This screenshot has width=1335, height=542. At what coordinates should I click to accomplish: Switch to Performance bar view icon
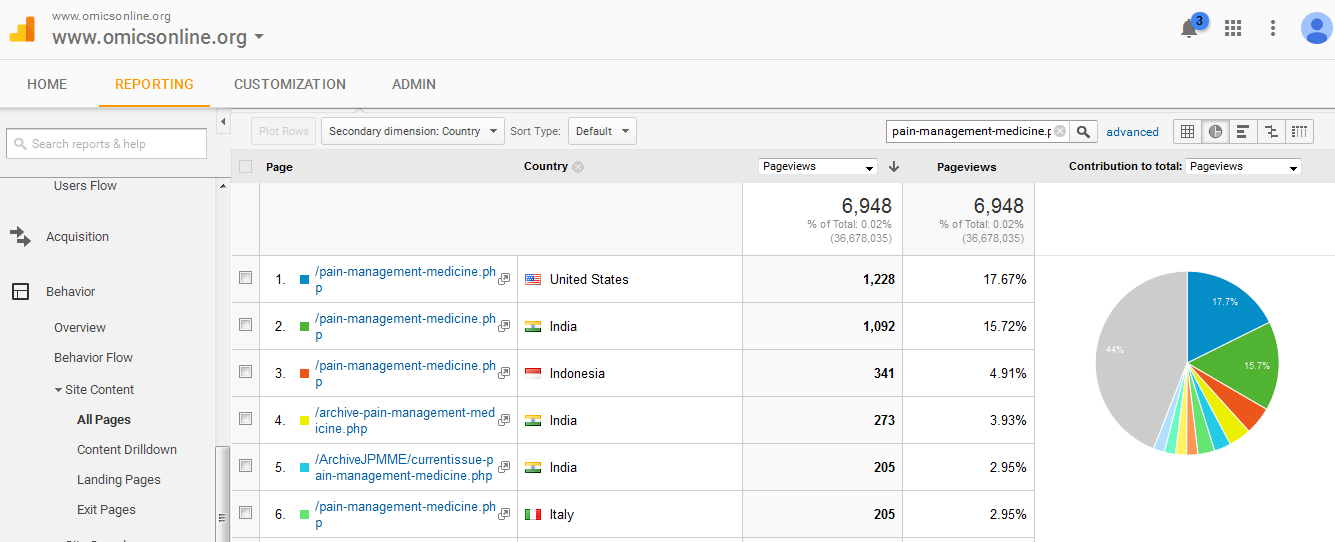[x=1243, y=131]
